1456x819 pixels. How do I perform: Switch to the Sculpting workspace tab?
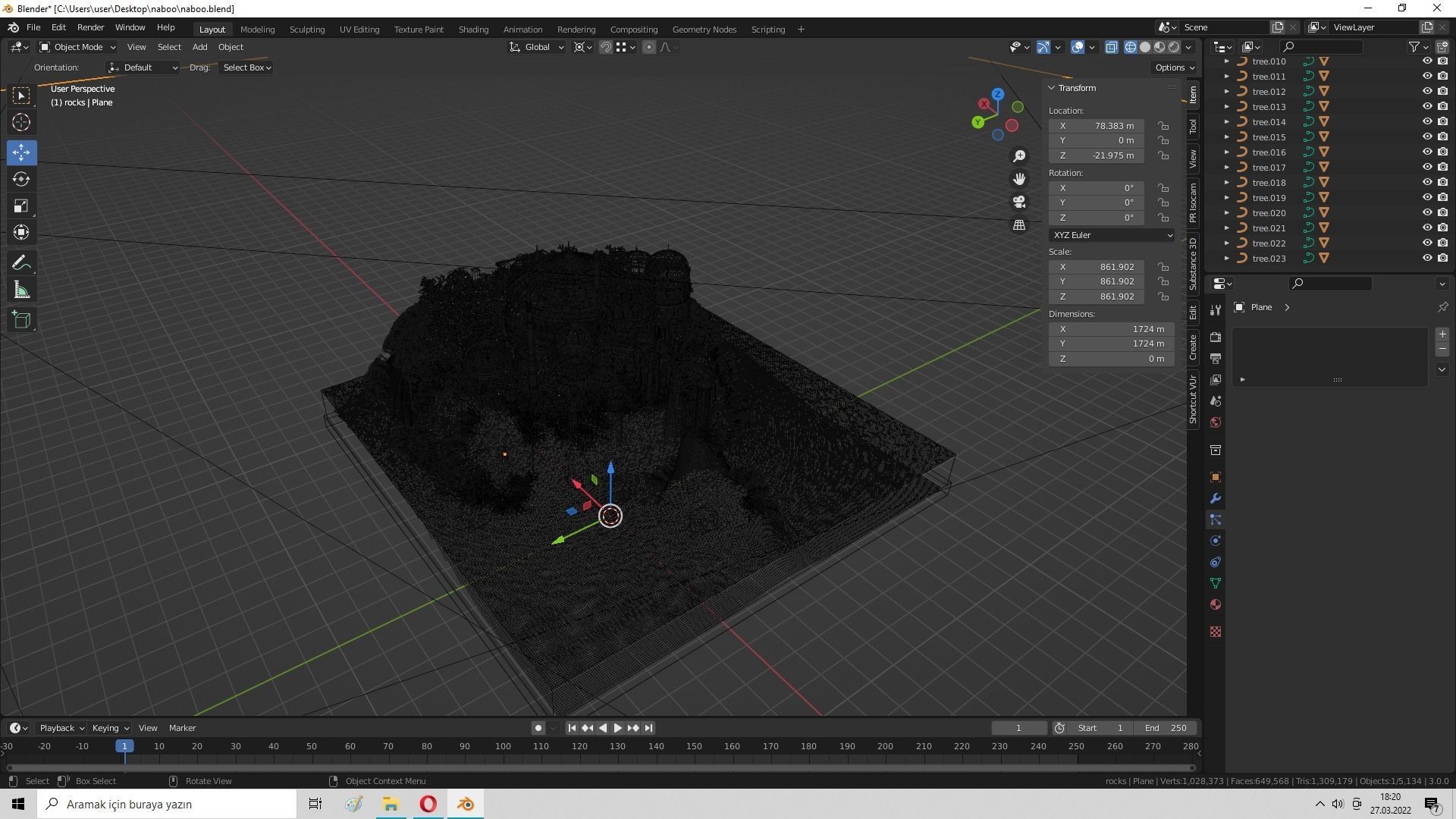tap(306, 29)
